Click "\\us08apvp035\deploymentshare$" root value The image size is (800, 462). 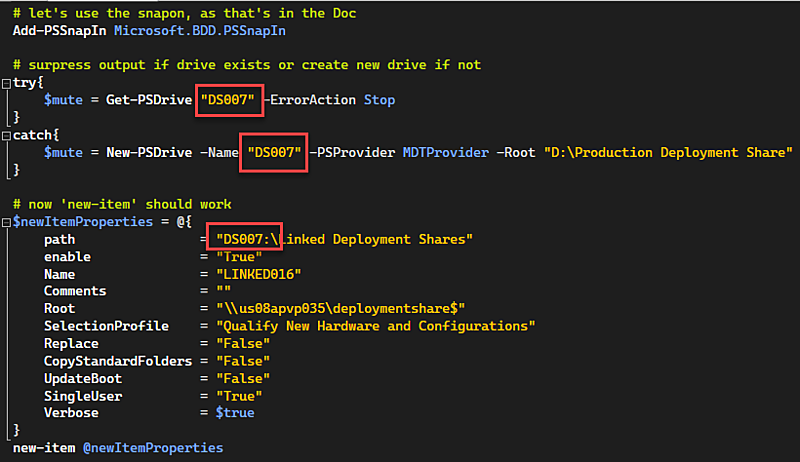(x=340, y=309)
